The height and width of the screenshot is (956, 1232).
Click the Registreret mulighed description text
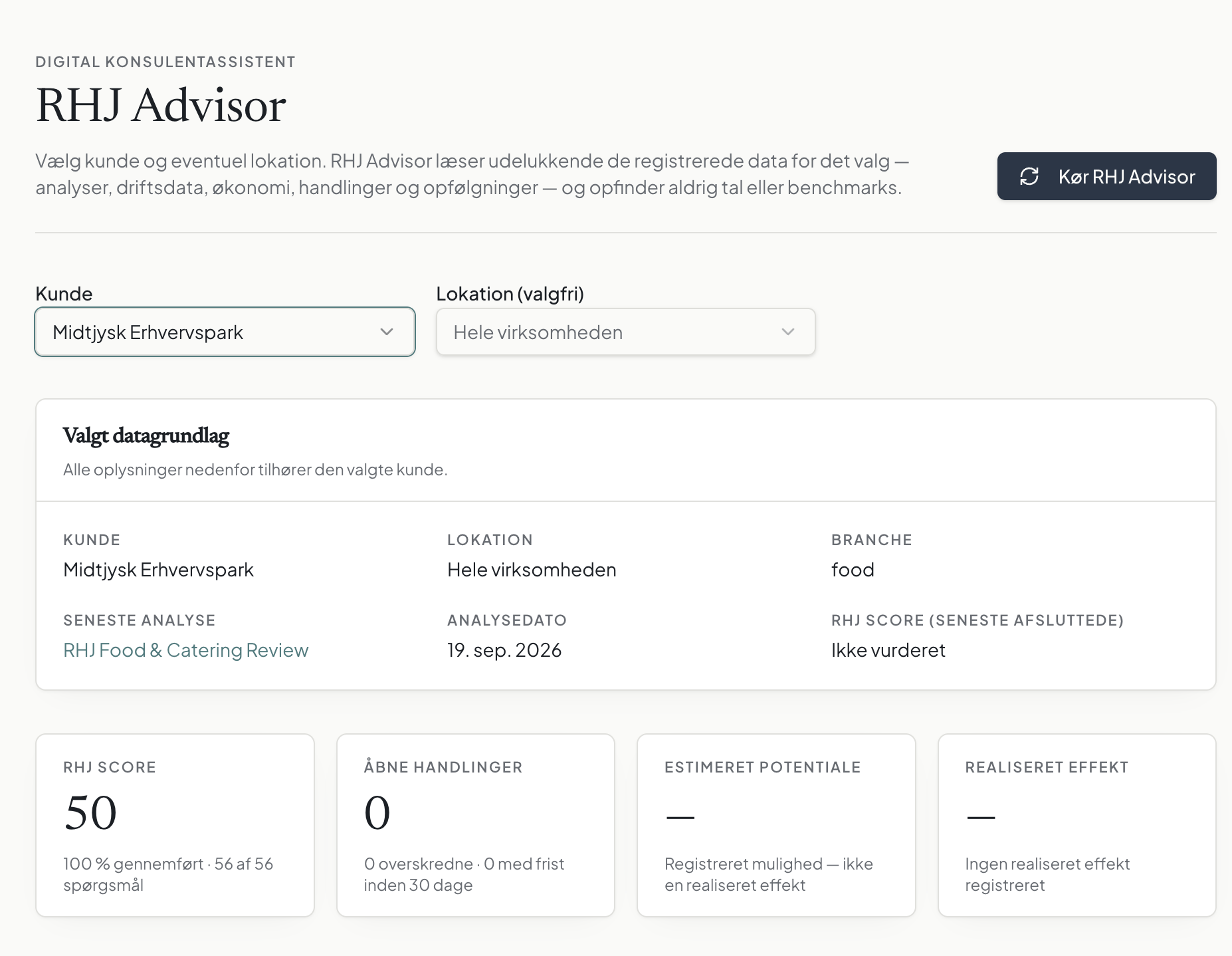click(769, 874)
